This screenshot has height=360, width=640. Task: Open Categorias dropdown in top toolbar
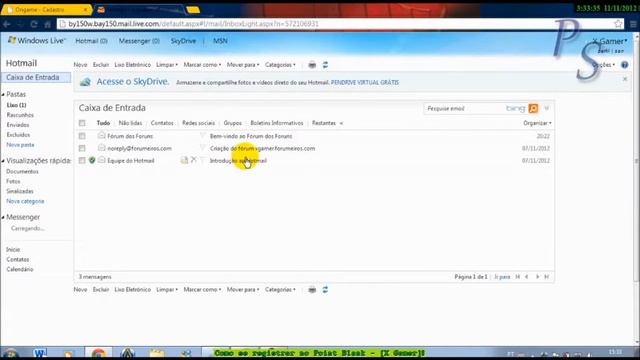point(280,65)
